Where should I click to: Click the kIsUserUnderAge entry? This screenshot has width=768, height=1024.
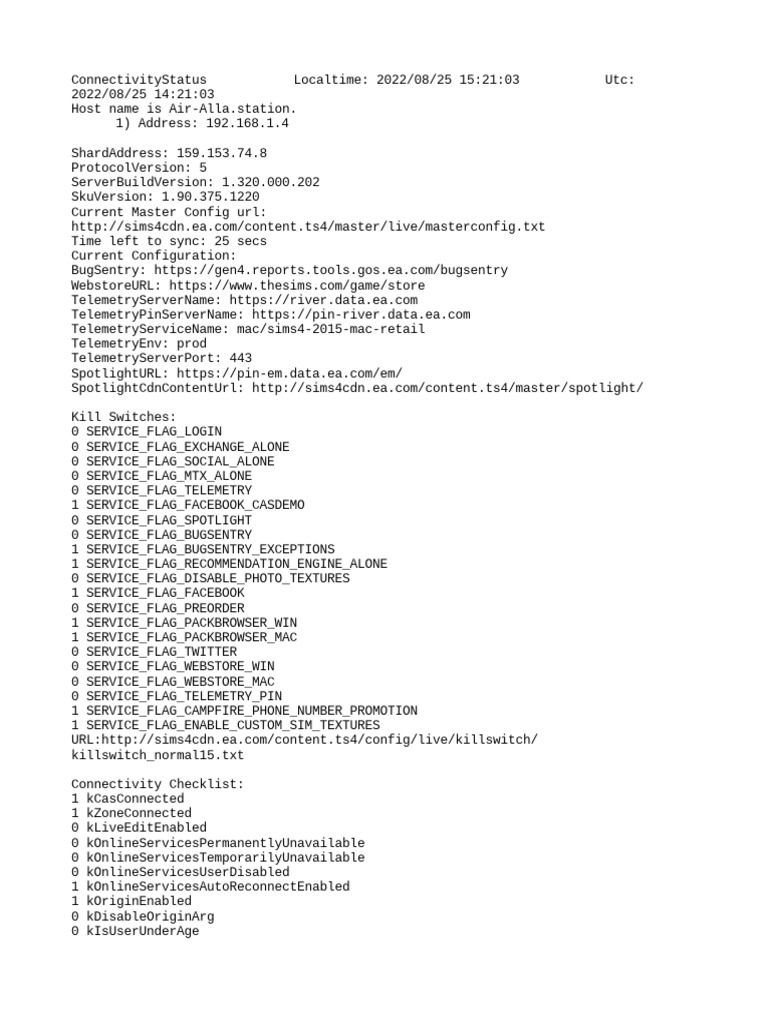135,931
